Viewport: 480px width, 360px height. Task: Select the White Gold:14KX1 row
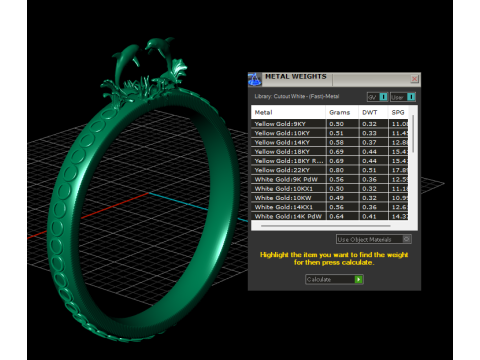click(x=329, y=207)
